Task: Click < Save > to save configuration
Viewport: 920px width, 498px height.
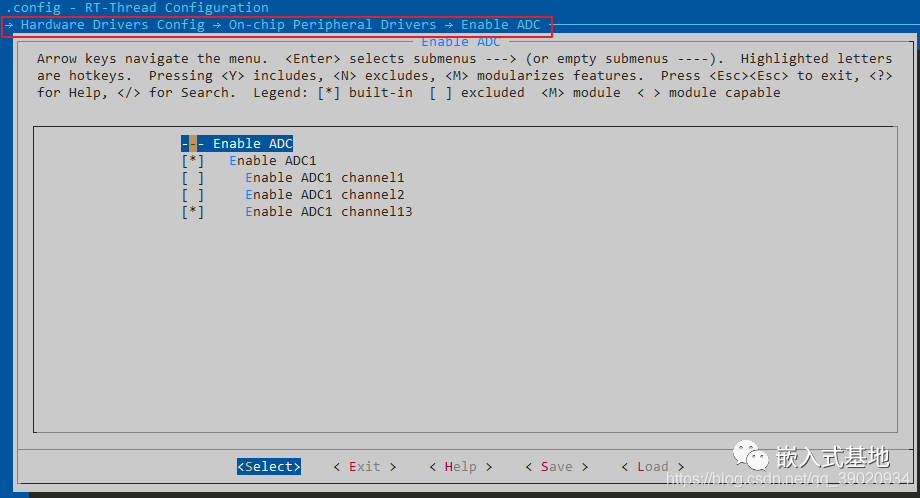Action: click(x=556, y=467)
